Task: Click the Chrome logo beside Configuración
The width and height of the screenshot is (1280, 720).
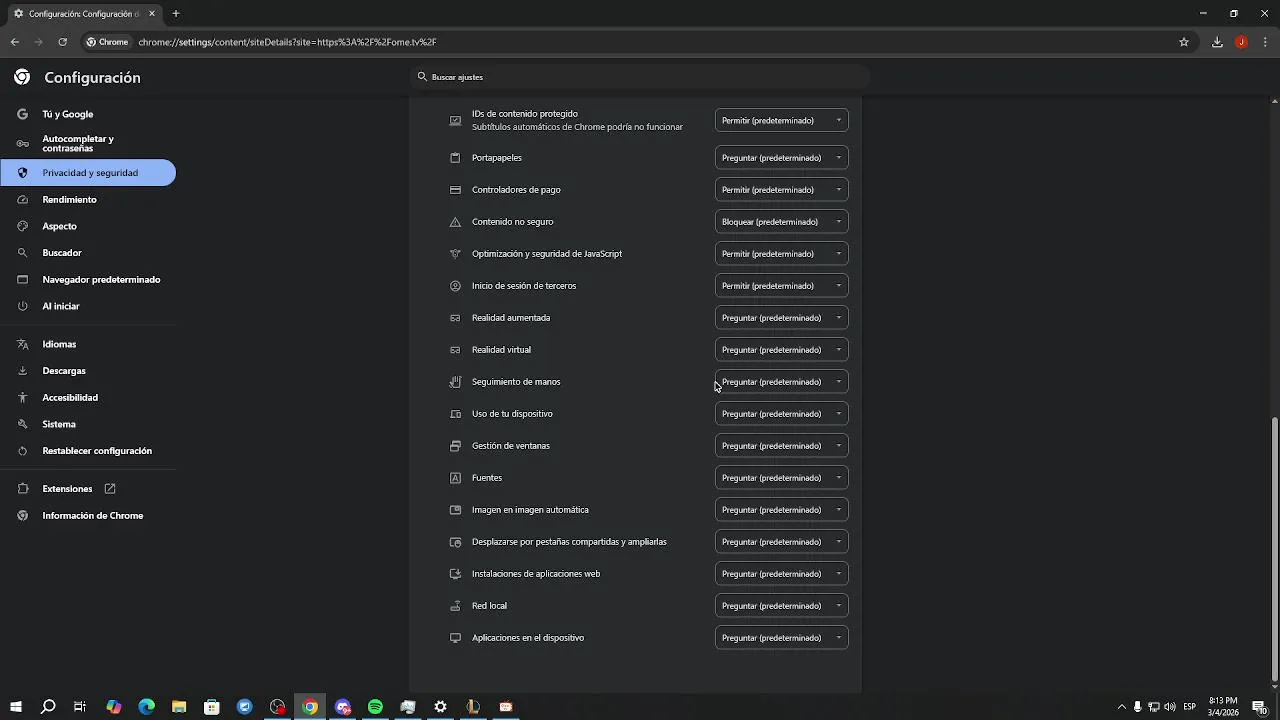Action: (22, 77)
